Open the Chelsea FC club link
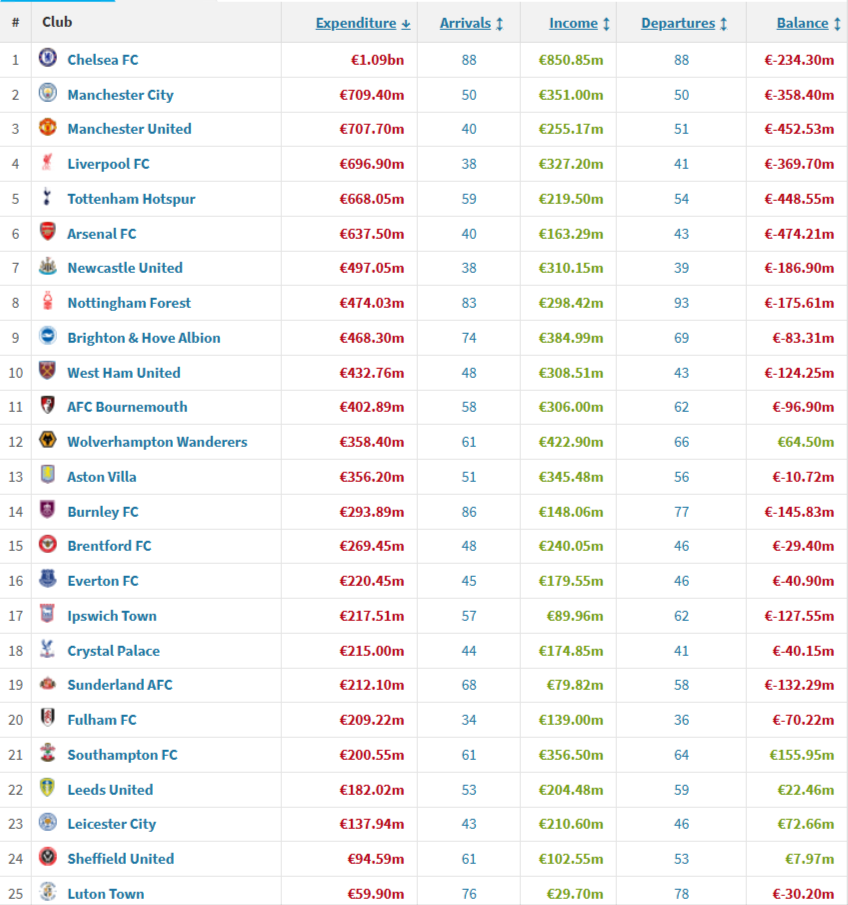This screenshot has width=848, height=905. pos(103,60)
